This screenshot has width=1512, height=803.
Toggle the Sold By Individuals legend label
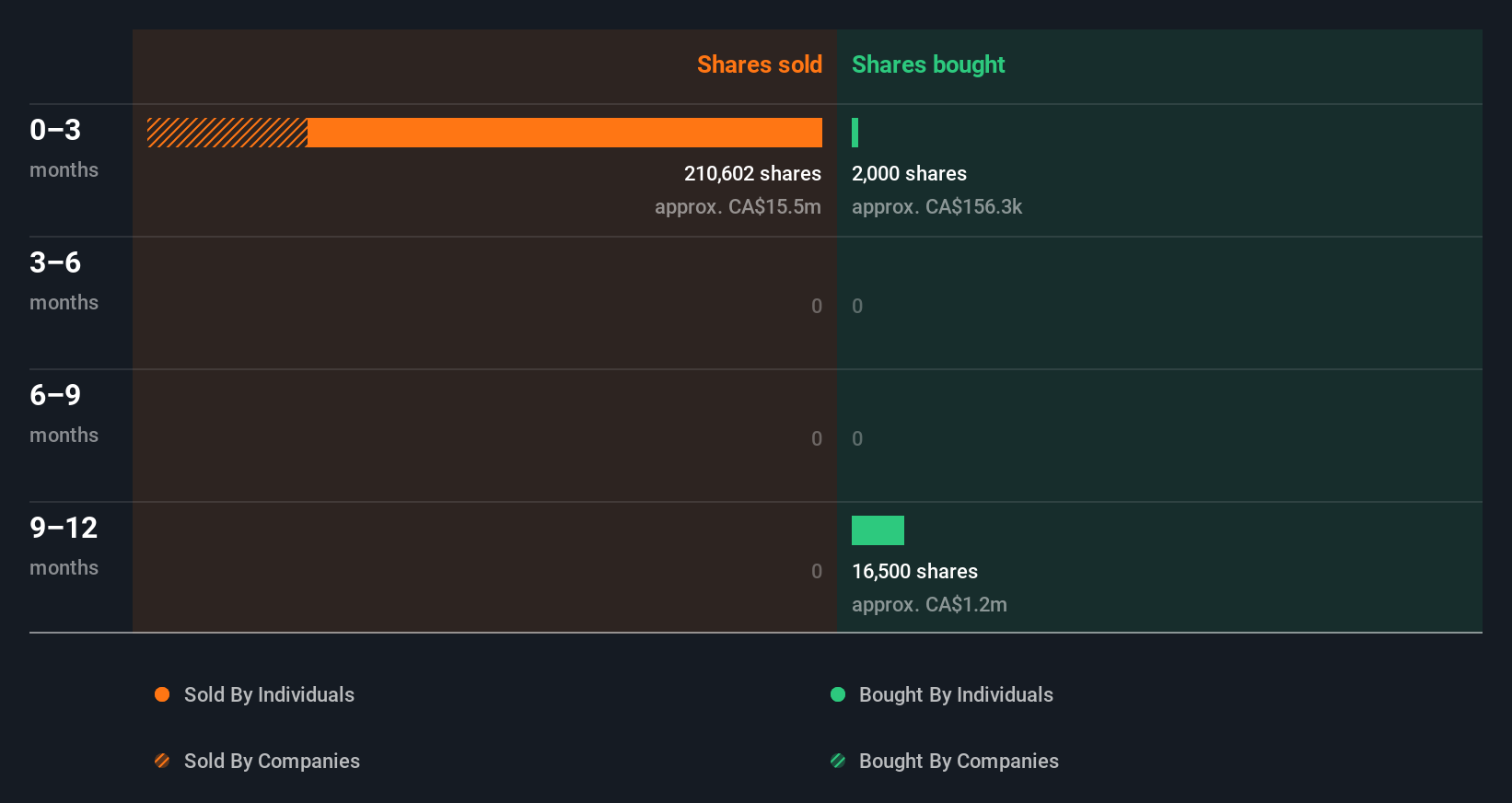(x=269, y=694)
